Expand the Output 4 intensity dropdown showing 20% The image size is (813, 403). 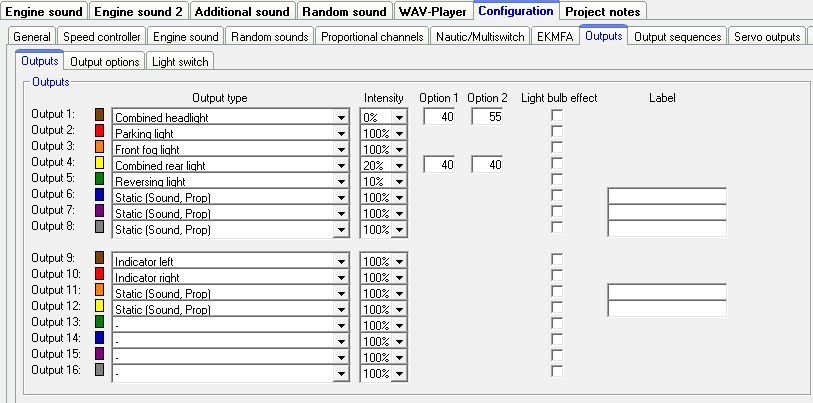(400, 165)
